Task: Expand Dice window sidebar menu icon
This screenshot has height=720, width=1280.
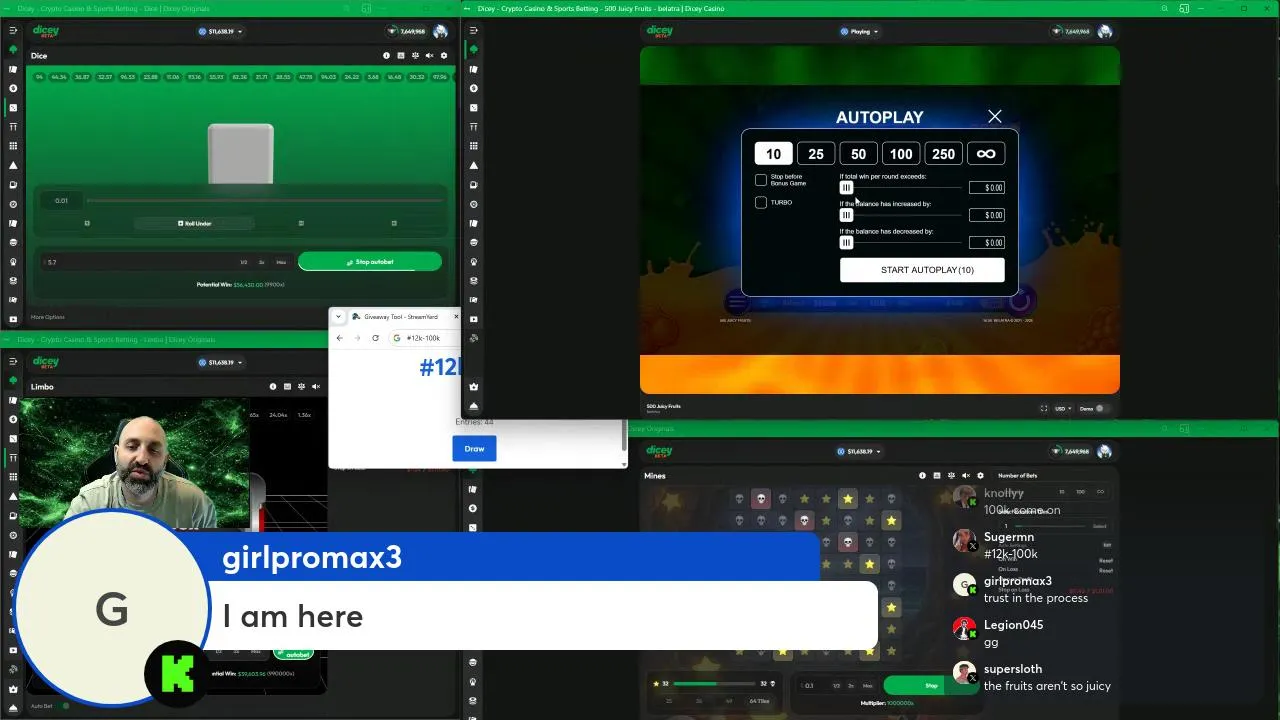Action: pos(13,32)
